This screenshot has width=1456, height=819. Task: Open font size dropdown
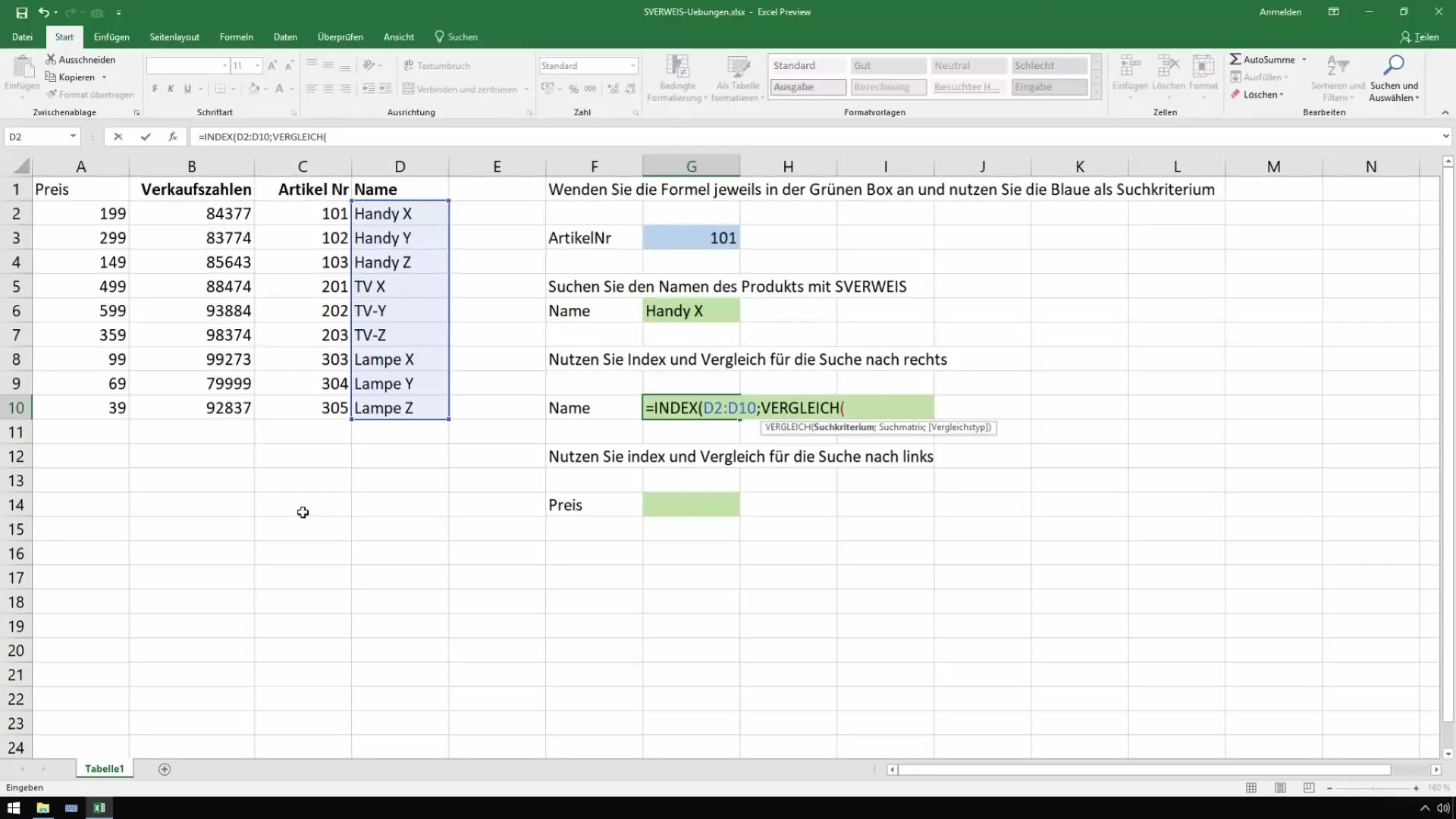tap(257, 66)
